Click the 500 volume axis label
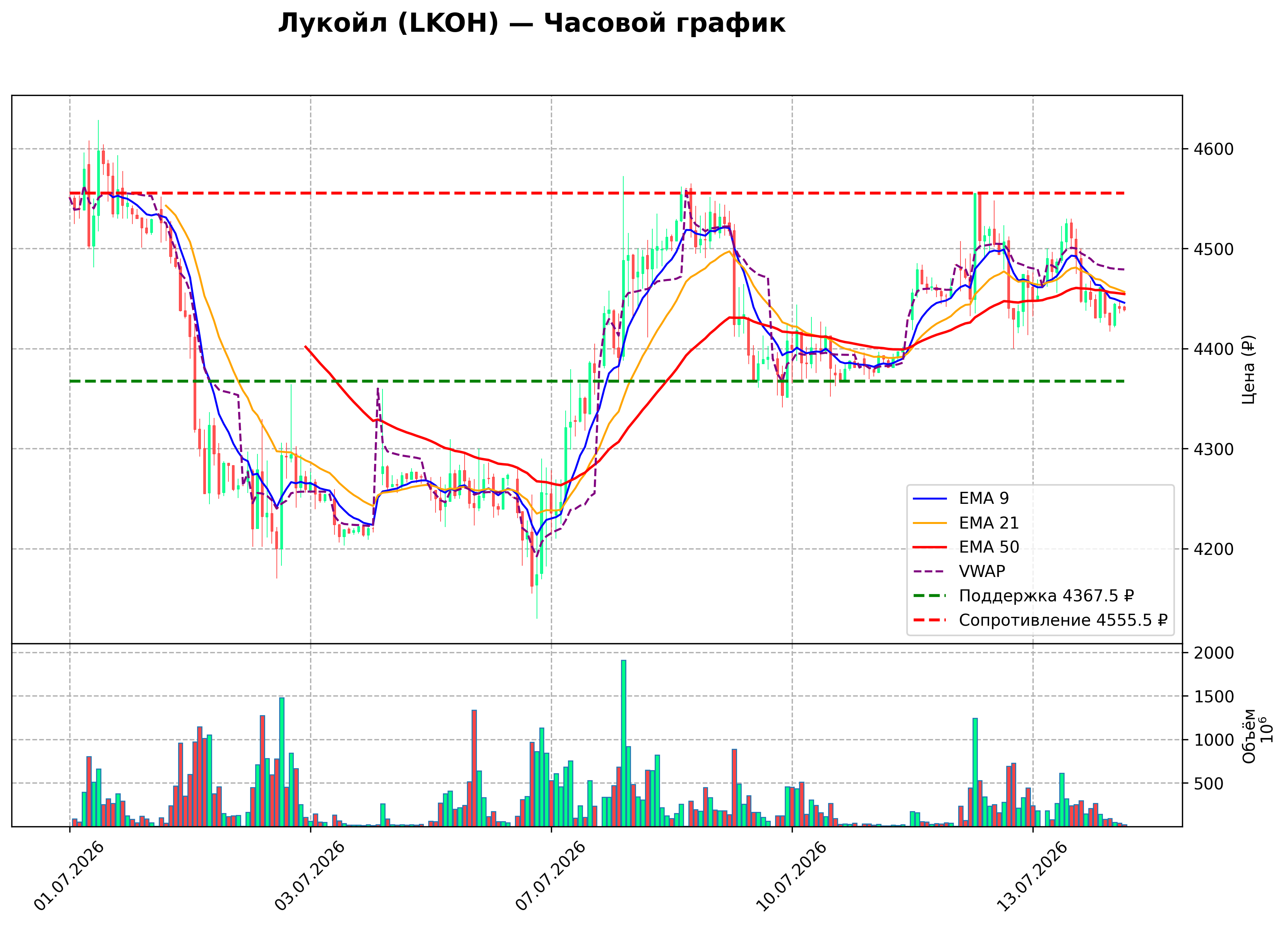This screenshot has height=926, width=1288. tap(1208, 784)
